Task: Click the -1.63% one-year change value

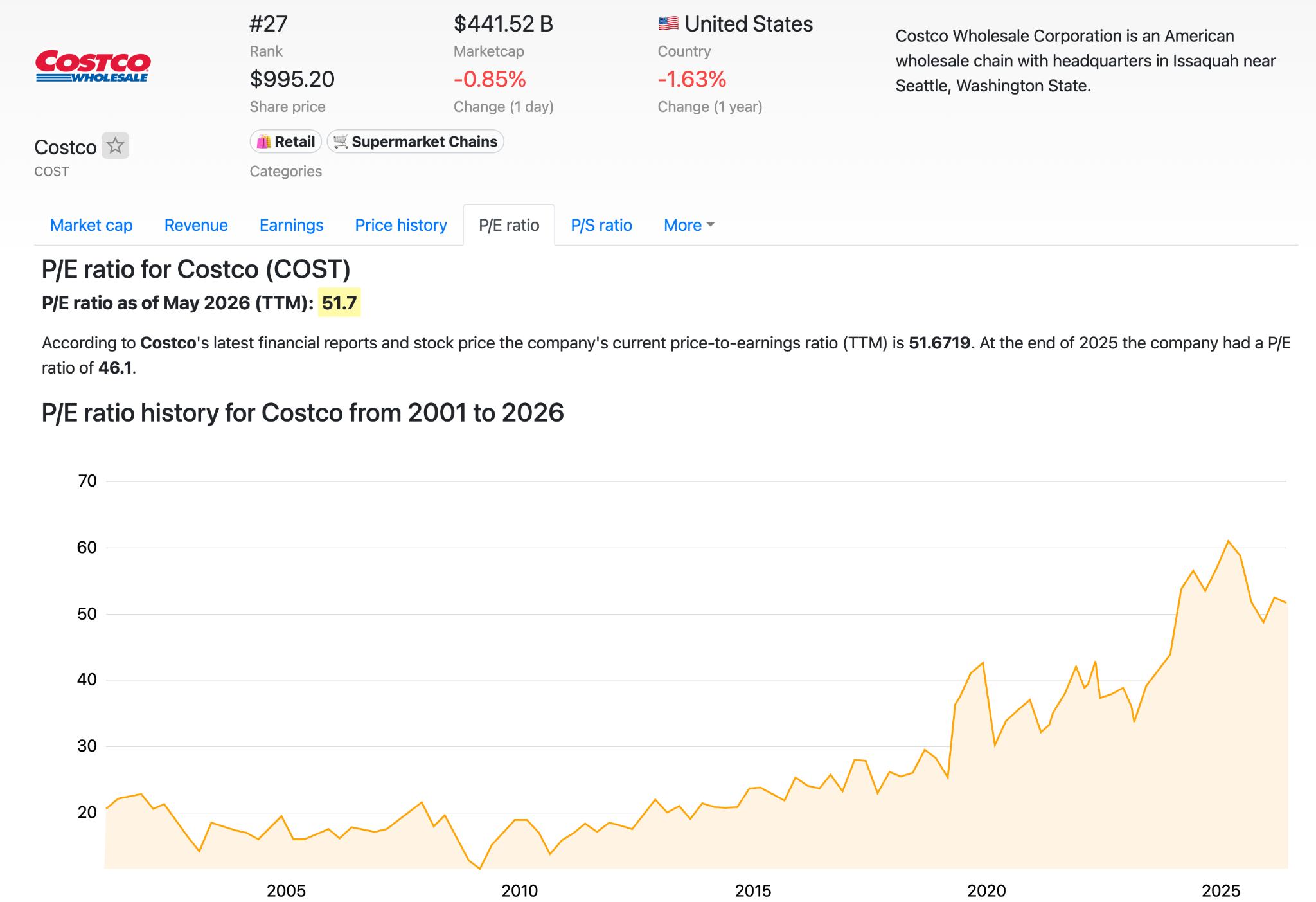Action: [691, 79]
